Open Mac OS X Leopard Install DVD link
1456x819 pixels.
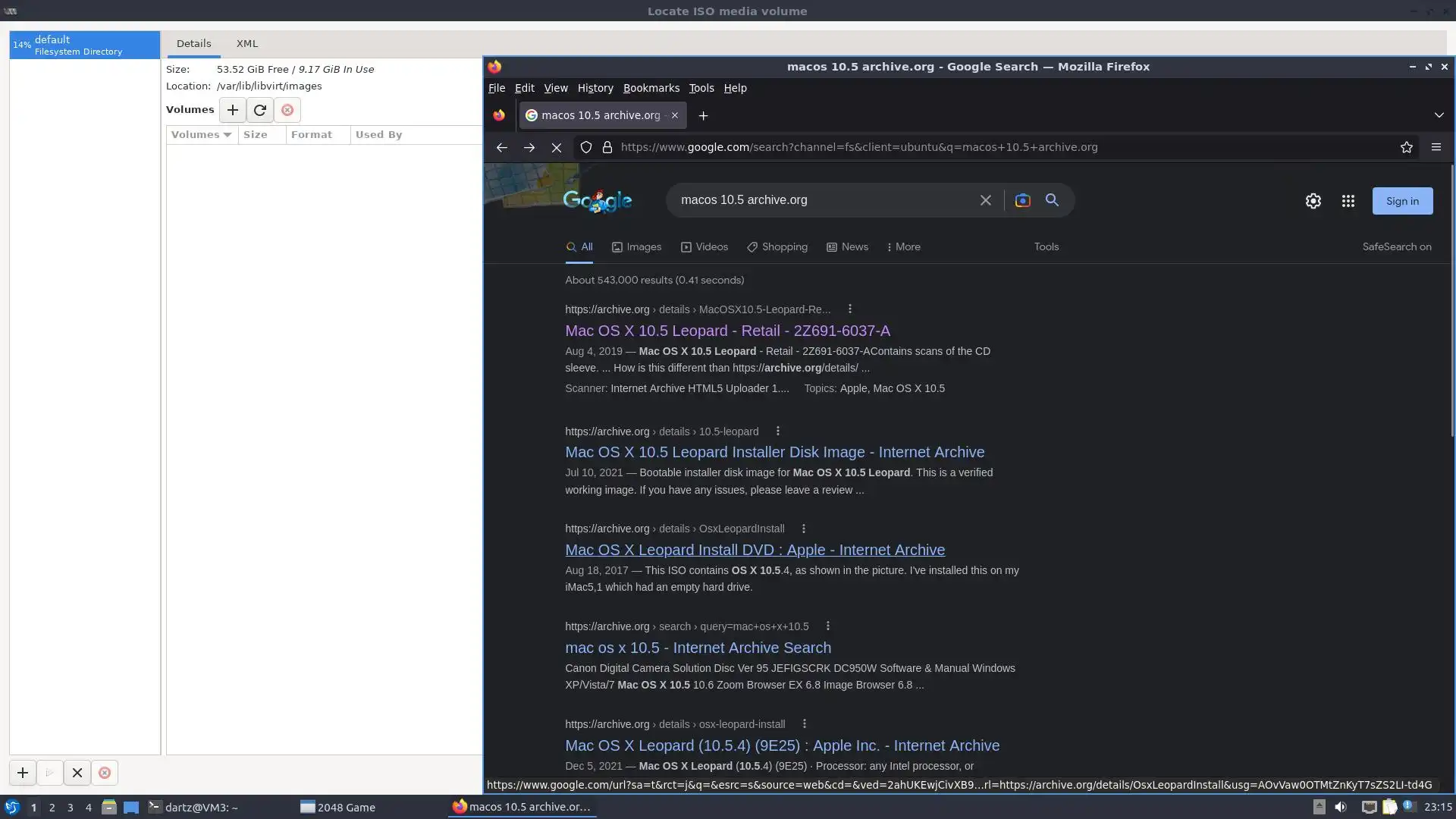point(755,550)
